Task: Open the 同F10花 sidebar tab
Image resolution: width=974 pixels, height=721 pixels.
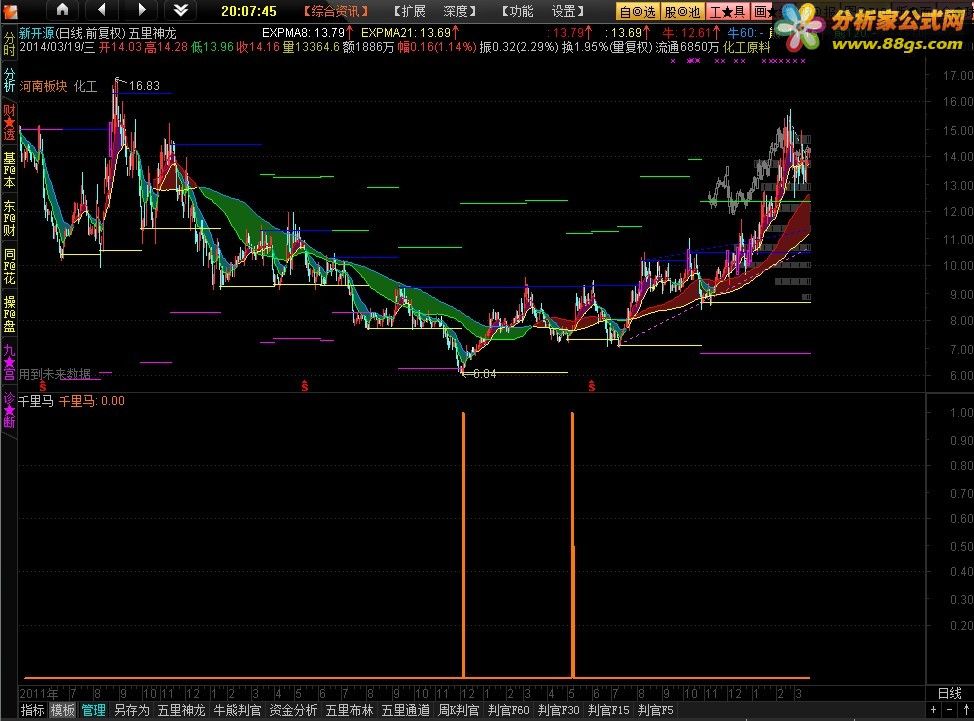Action: 9,266
